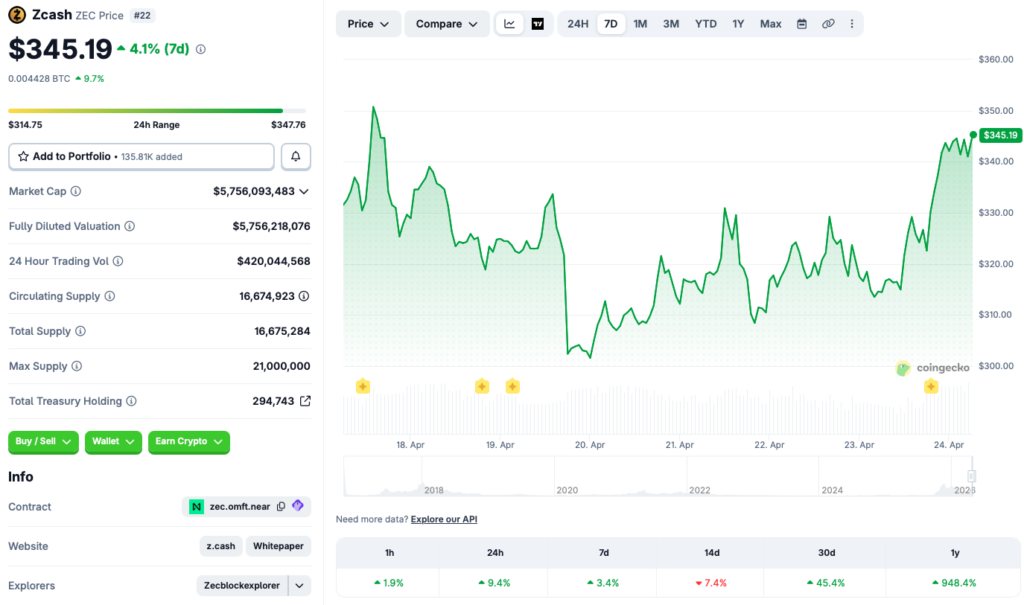Click the price alert bell icon
The image size is (1024, 605).
tap(295, 156)
